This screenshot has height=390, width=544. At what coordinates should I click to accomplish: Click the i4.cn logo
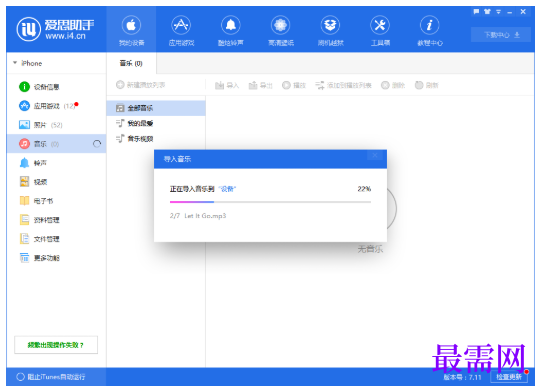pos(55,29)
